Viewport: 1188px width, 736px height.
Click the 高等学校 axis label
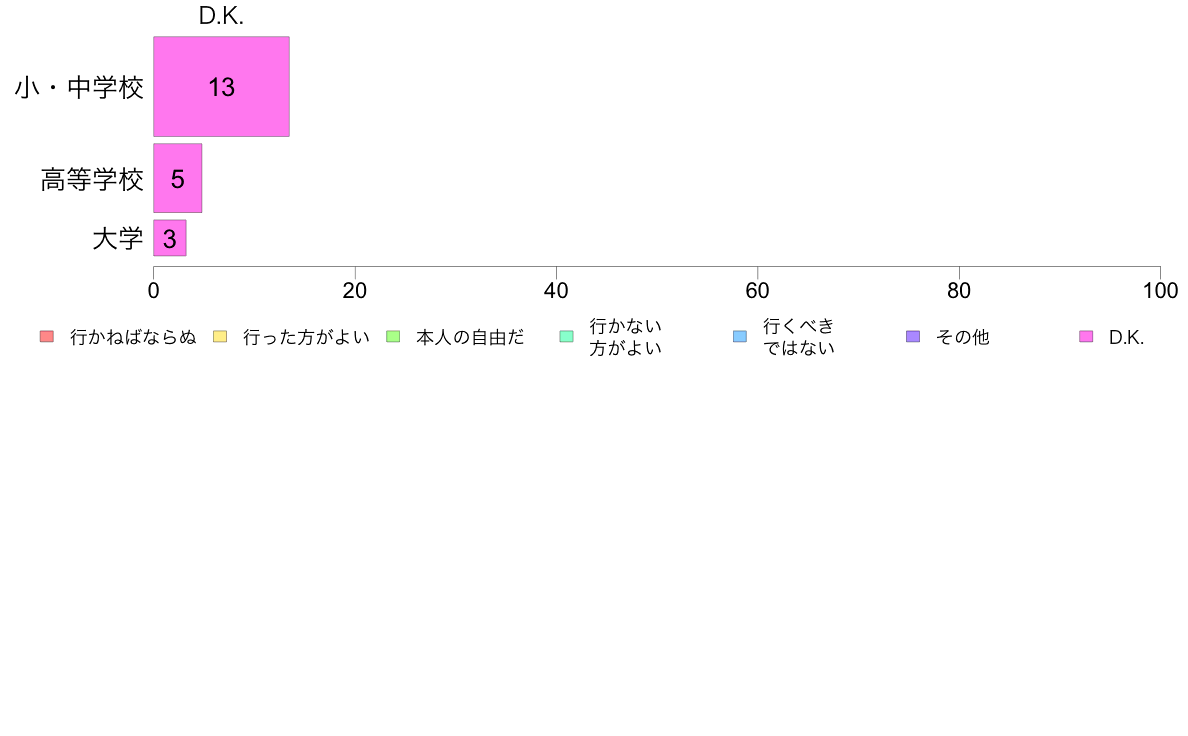[x=92, y=180]
